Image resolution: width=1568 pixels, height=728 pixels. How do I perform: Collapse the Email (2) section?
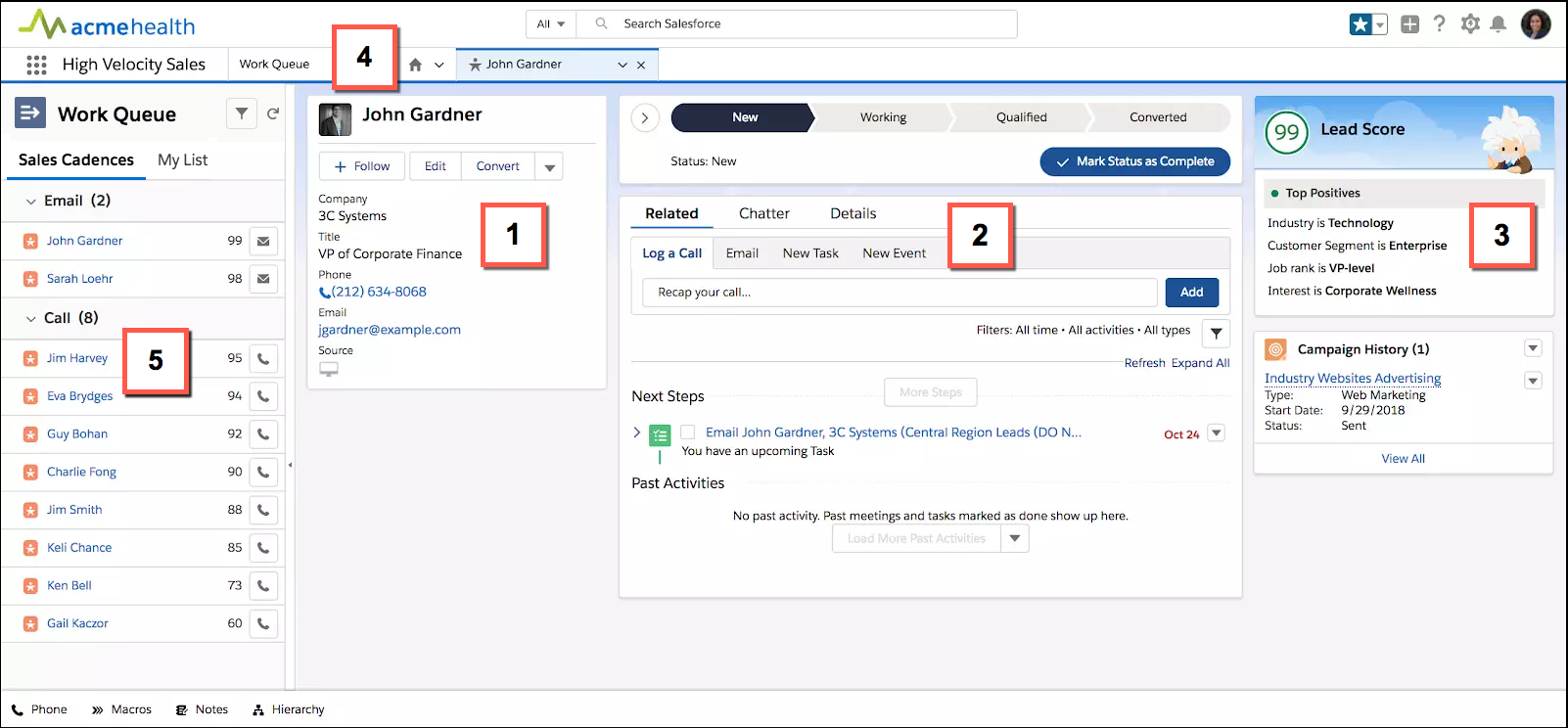[31, 201]
